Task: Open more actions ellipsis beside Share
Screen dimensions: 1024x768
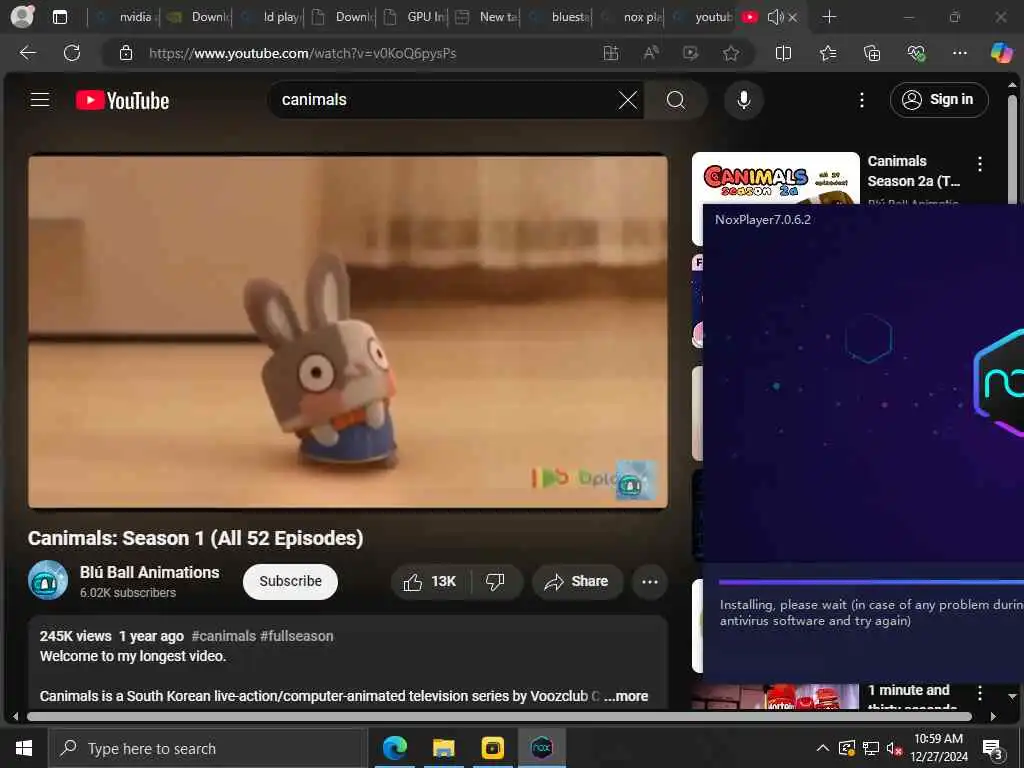Action: [x=649, y=581]
